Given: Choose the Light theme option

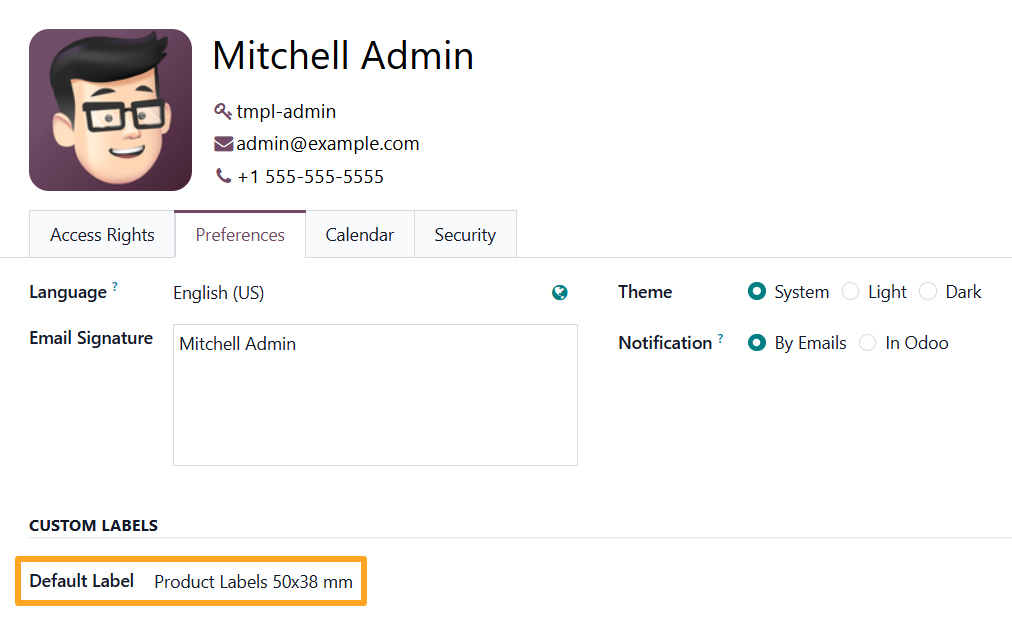Looking at the screenshot, I should [x=851, y=292].
